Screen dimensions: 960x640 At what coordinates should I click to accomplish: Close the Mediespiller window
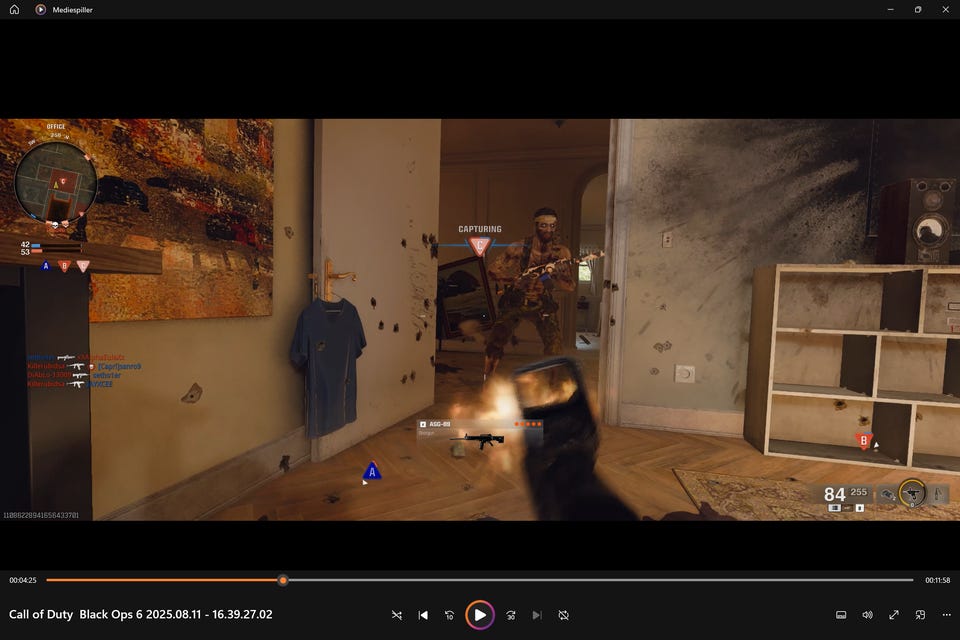pos(945,9)
